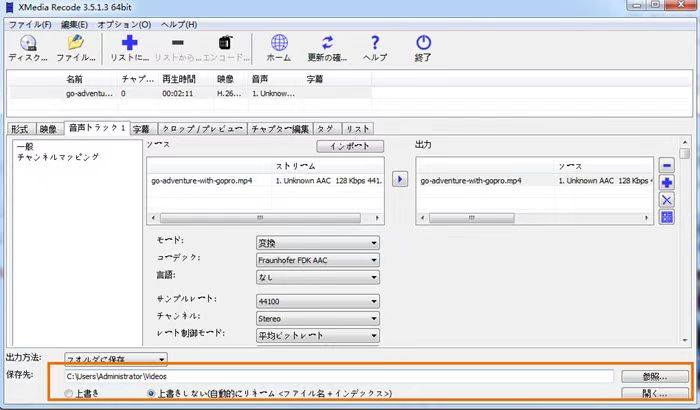Open チャンネル dropdown showing Stereo
700x410 pixels.
(318, 318)
